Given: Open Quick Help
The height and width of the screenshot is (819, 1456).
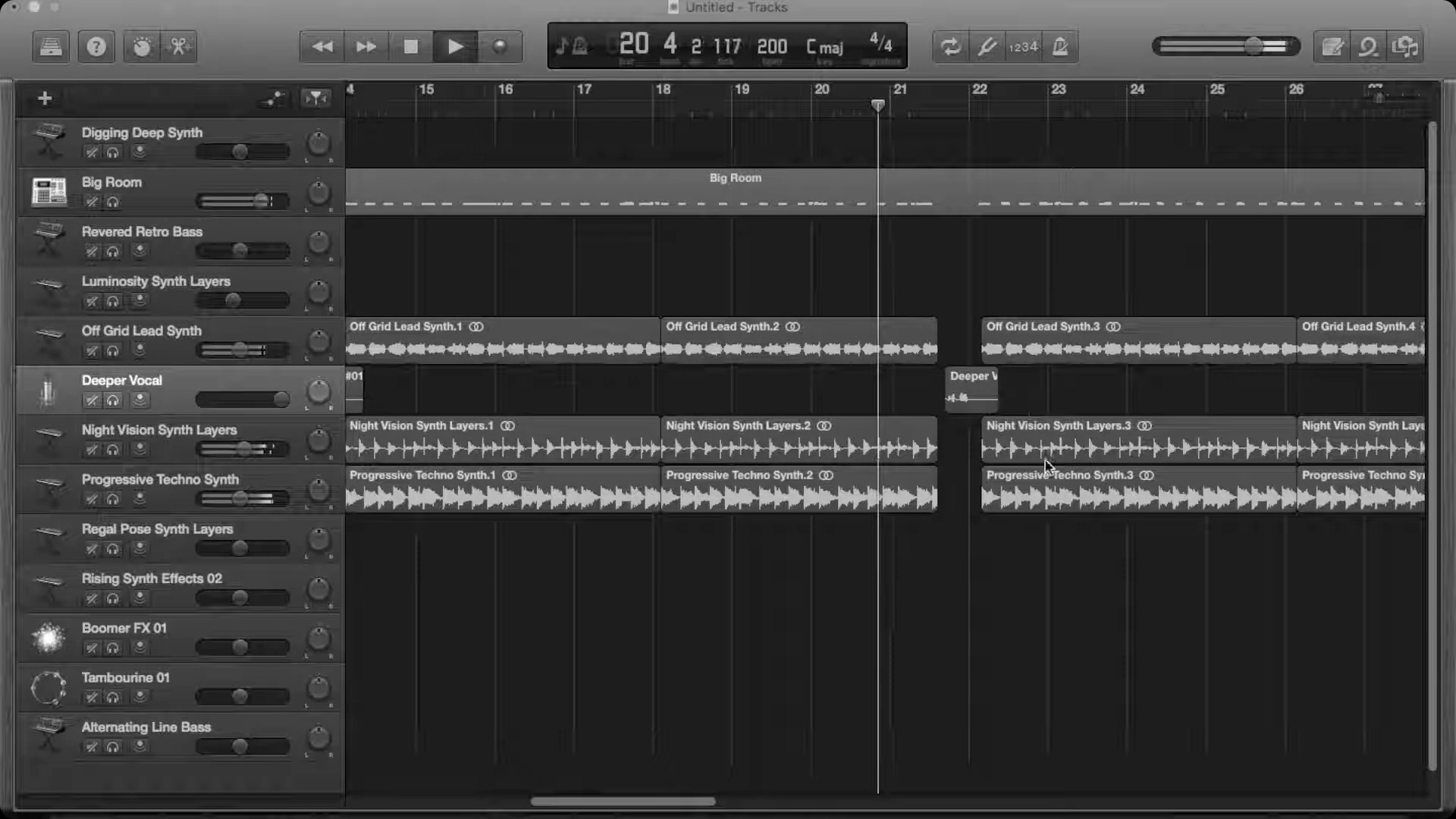Looking at the screenshot, I should 96,47.
